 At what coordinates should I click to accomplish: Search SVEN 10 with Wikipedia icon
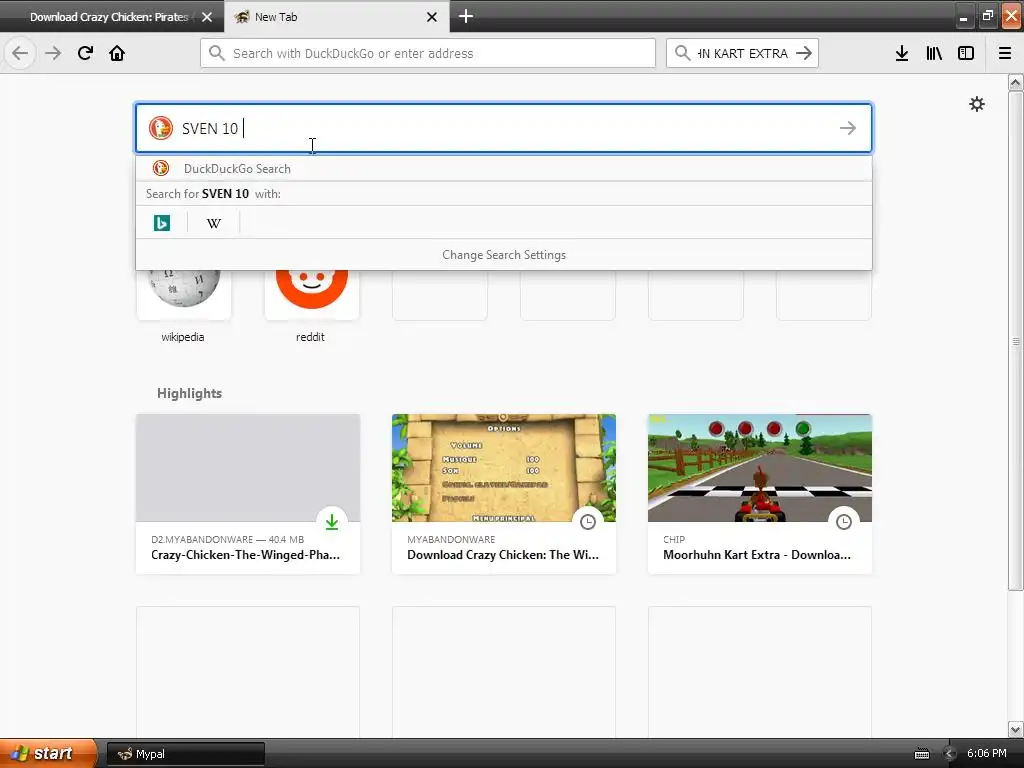tap(214, 223)
